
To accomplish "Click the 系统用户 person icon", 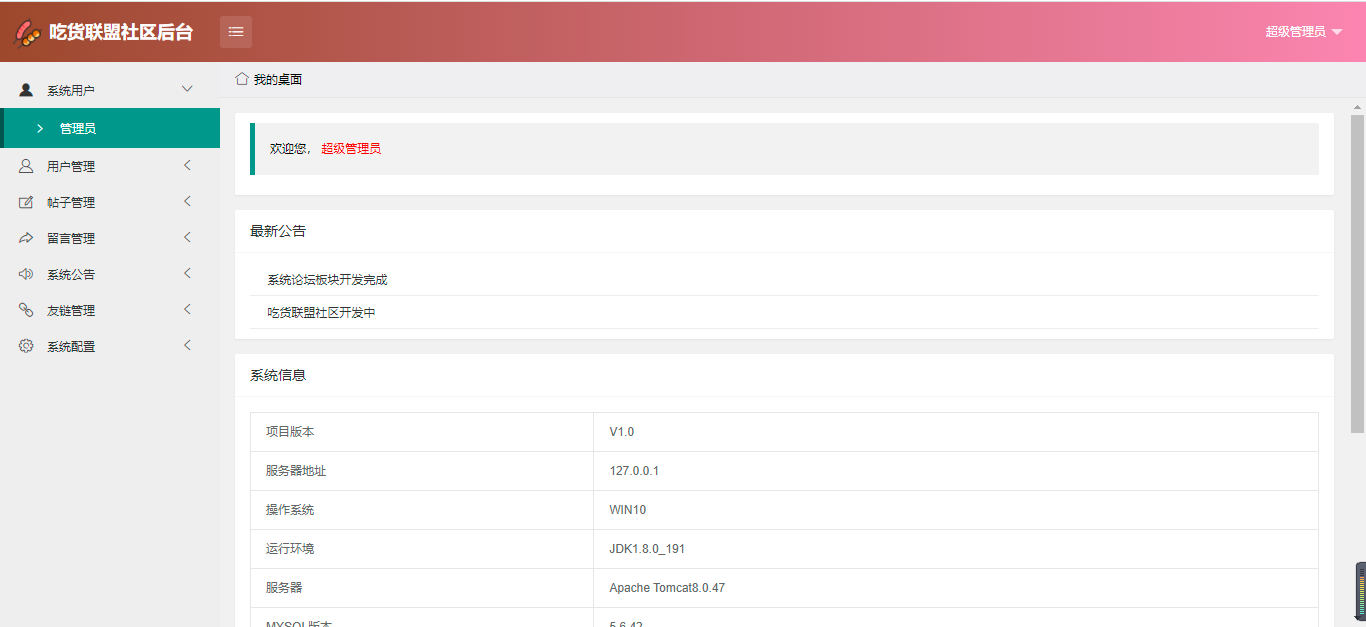I will coord(26,90).
